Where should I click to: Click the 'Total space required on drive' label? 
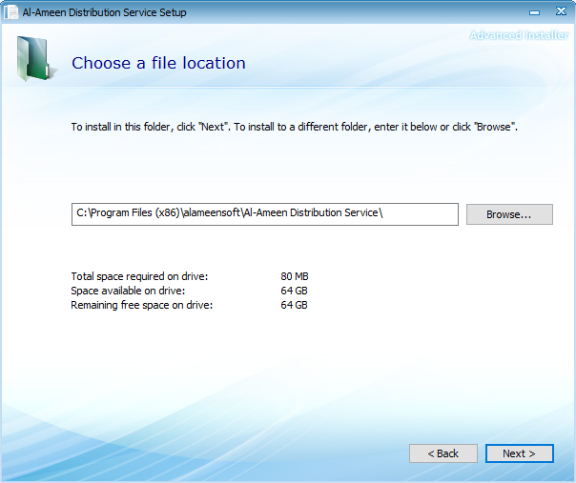pos(139,276)
